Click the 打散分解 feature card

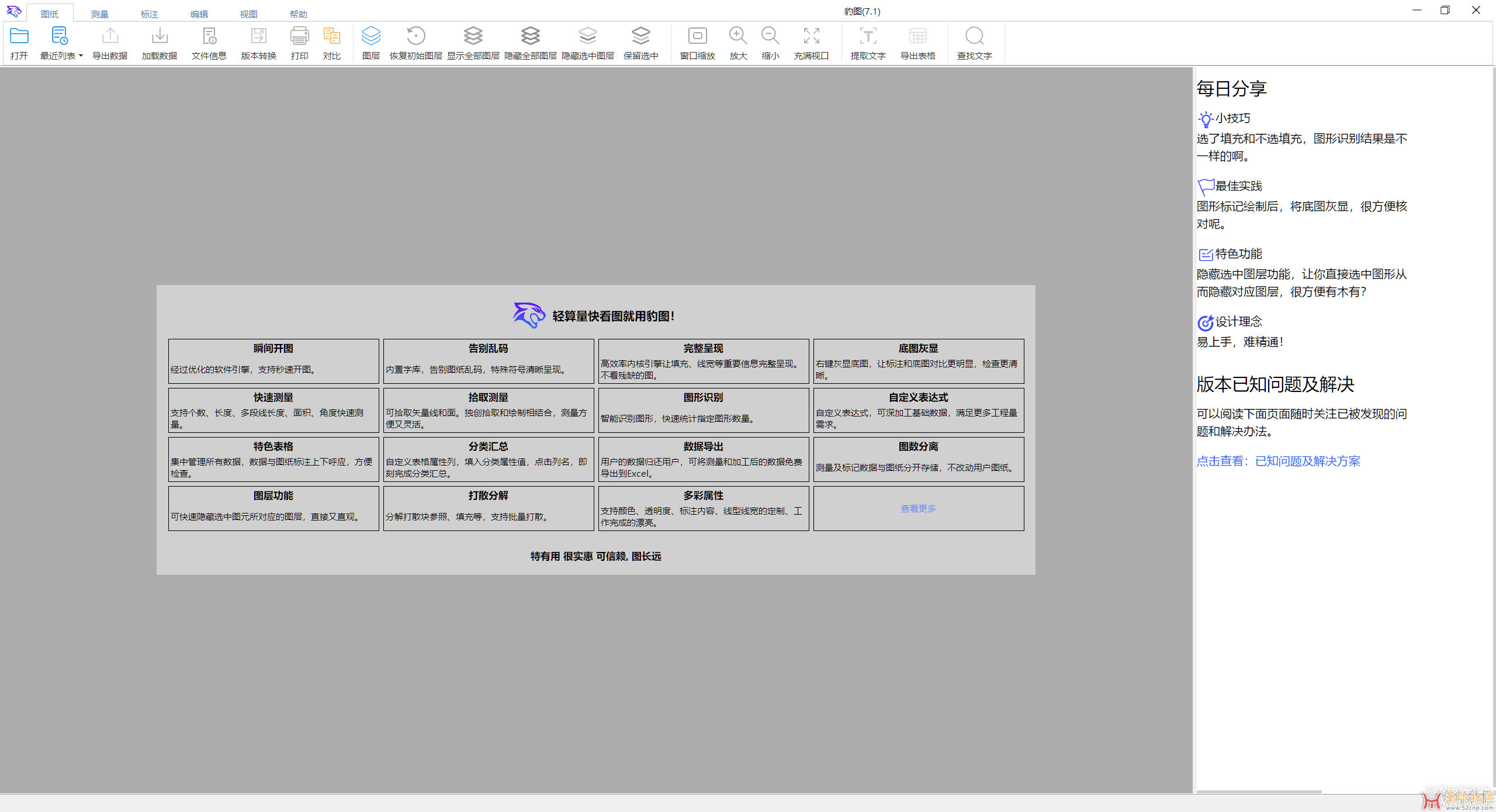[489, 508]
